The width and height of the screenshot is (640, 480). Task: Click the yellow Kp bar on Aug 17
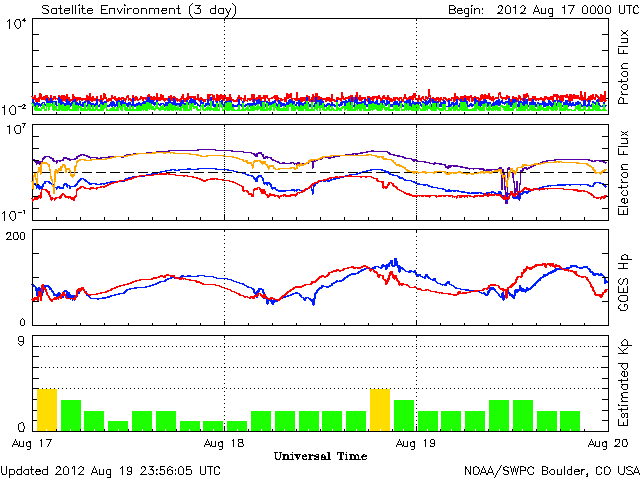[x=47, y=410]
